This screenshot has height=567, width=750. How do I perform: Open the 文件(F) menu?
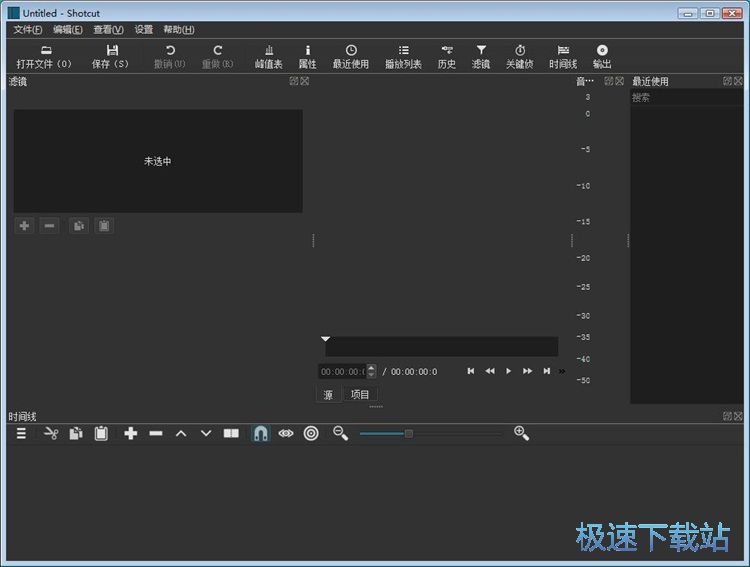coord(28,30)
